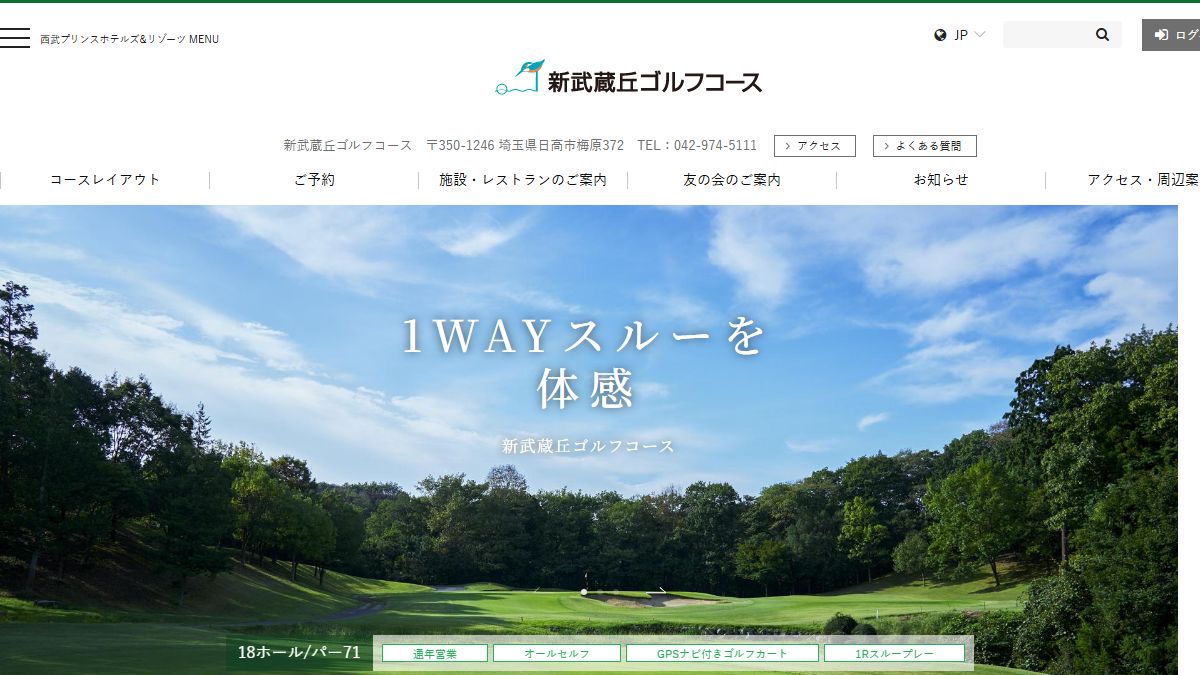Click the search magnifier icon

click(x=1102, y=35)
